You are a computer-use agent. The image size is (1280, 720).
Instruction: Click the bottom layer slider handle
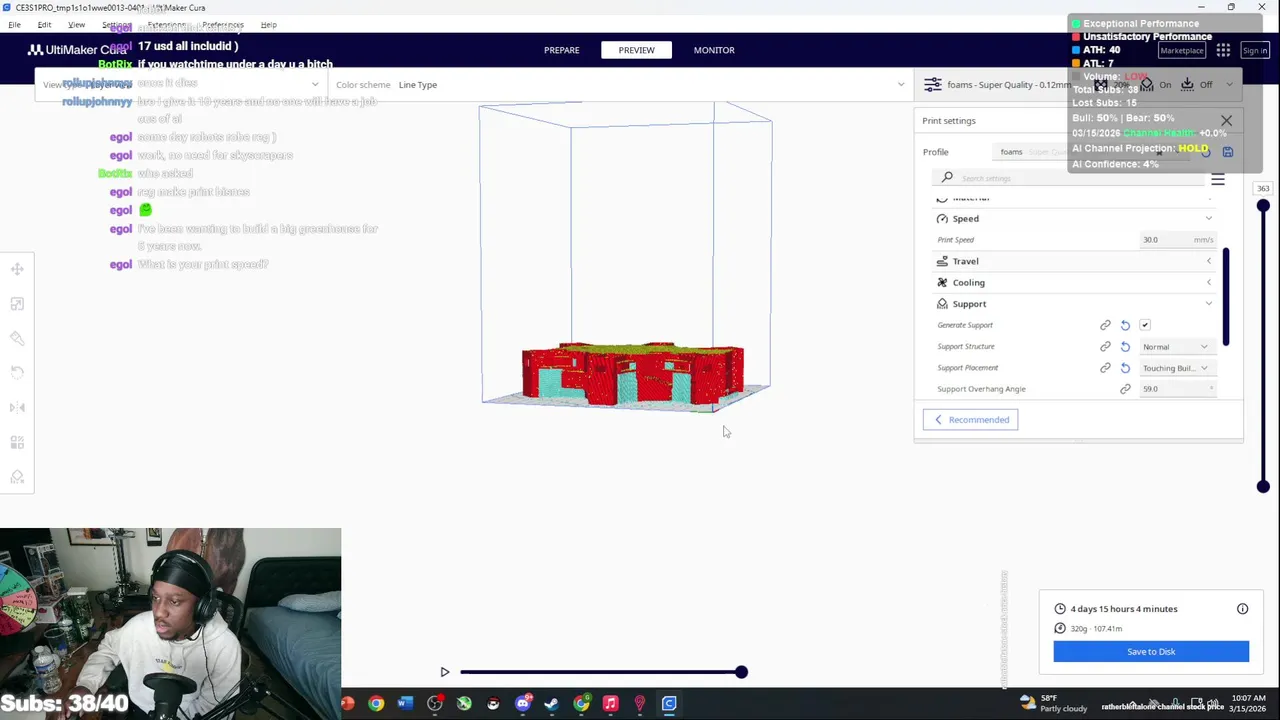click(x=1263, y=487)
